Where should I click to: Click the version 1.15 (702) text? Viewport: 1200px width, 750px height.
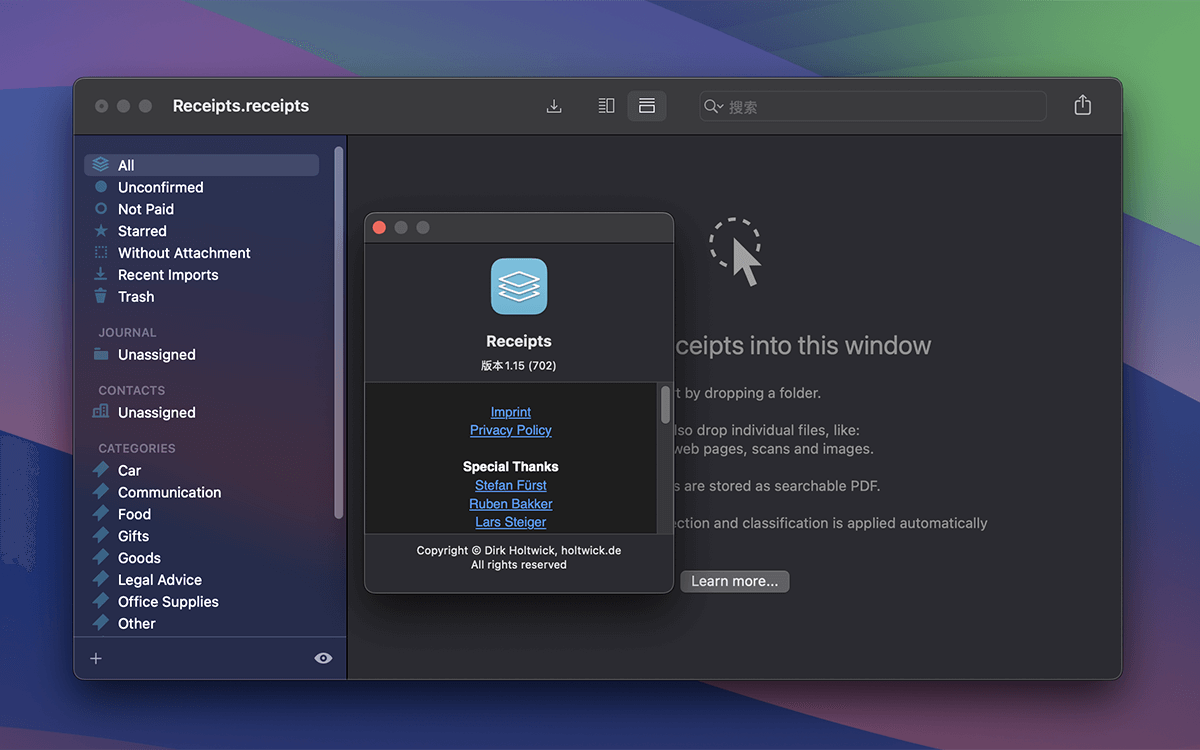point(519,366)
